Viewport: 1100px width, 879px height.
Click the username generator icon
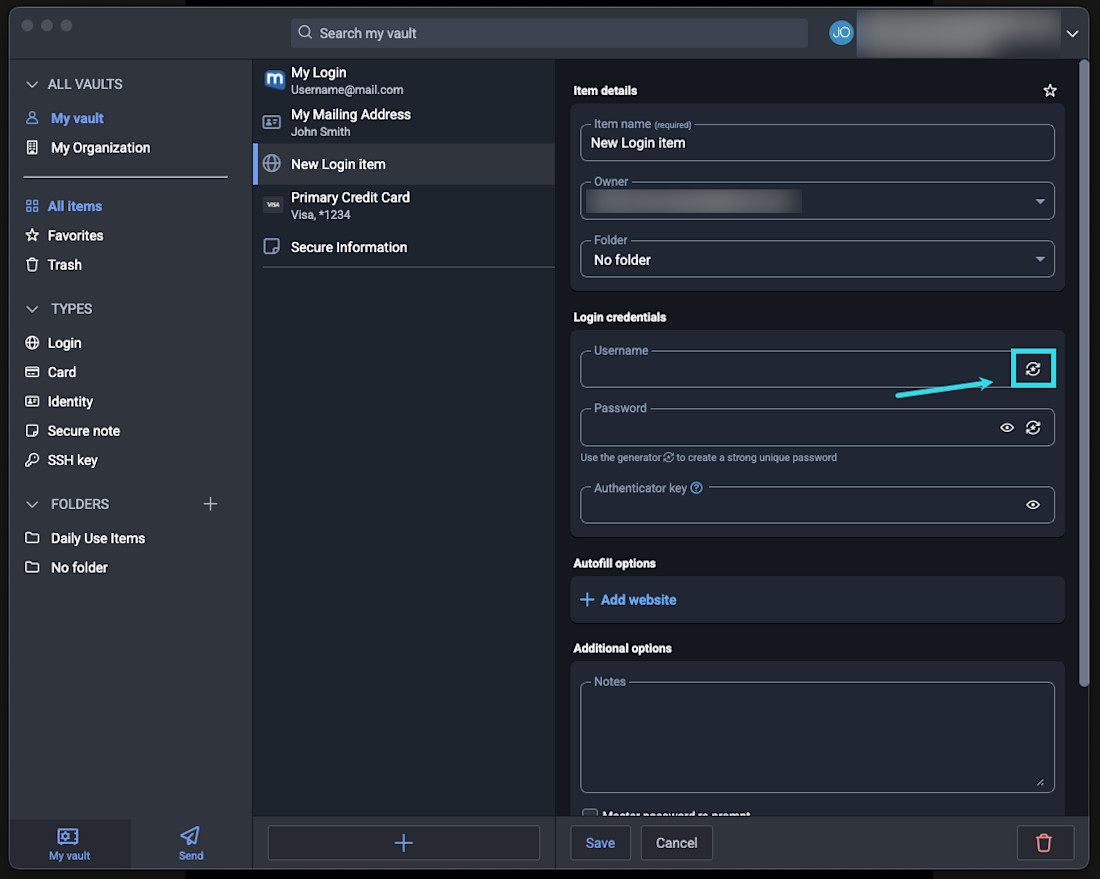click(1033, 369)
